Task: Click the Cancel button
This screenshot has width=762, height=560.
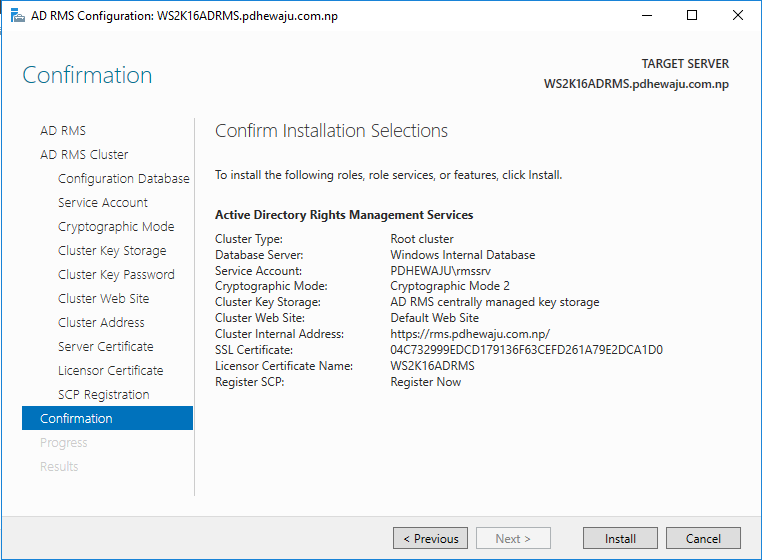Action: [703, 538]
